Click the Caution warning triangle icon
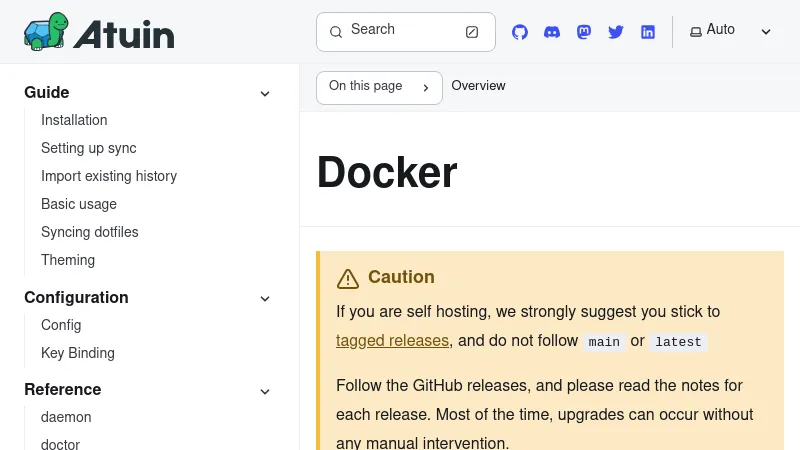Viewport: 800px width, 450px height. (347, 279)
